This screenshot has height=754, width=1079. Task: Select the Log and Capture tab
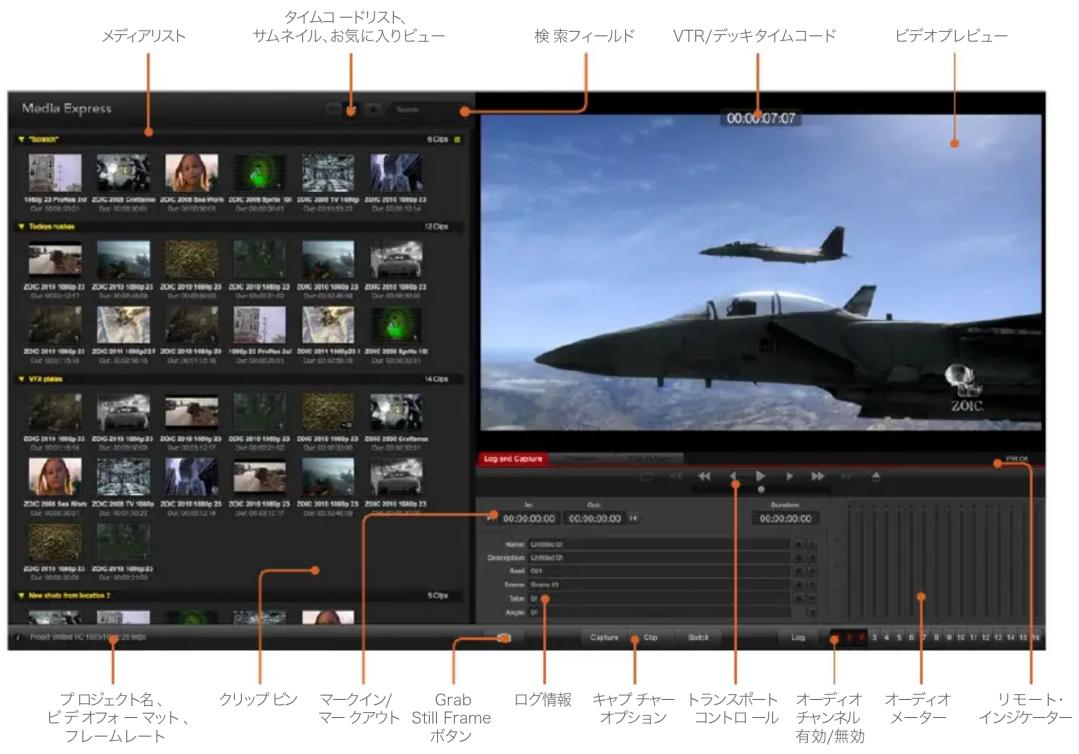[513, 459]
